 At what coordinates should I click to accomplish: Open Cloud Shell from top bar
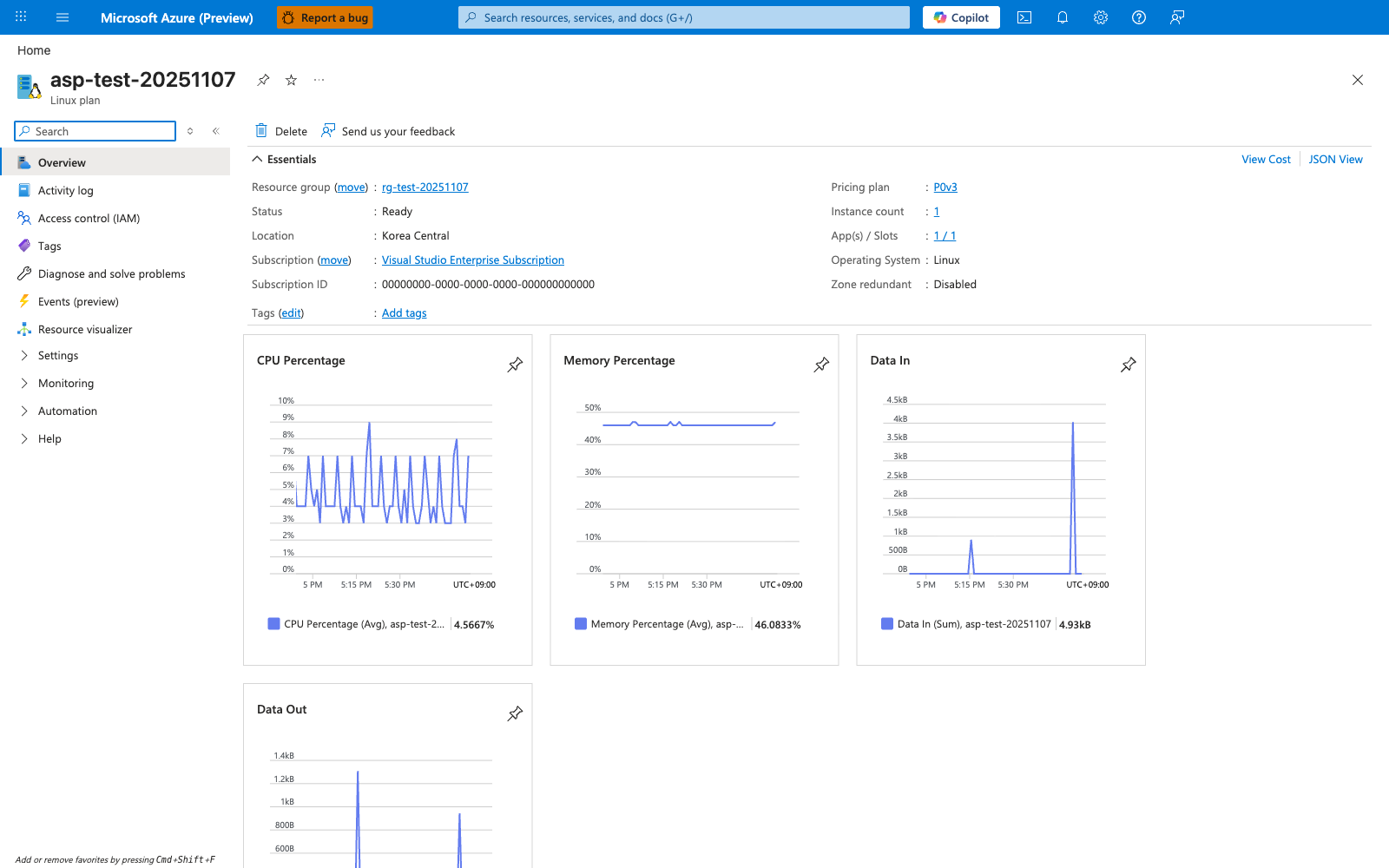coord(1024,17)
